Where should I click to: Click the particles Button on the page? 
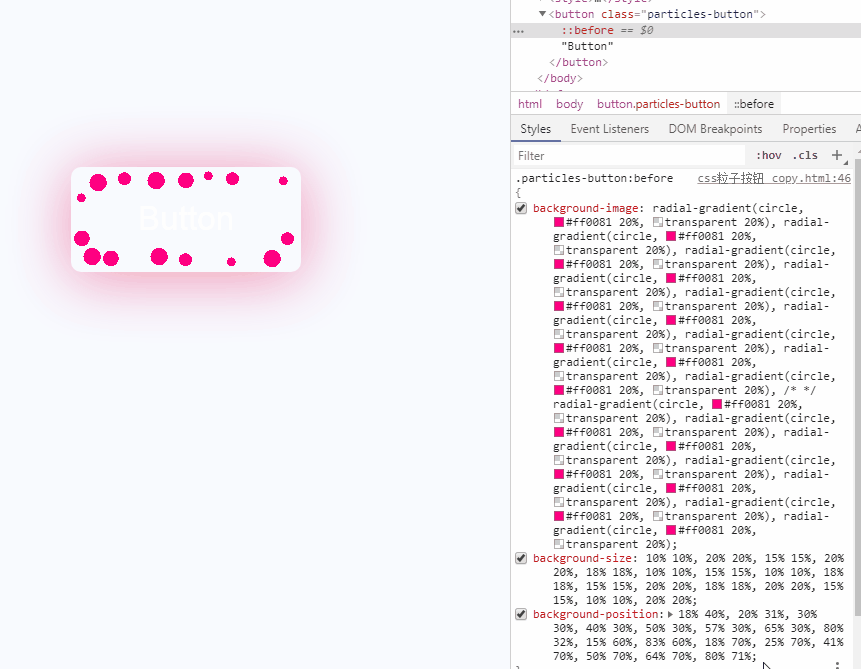tap(186, 219)
